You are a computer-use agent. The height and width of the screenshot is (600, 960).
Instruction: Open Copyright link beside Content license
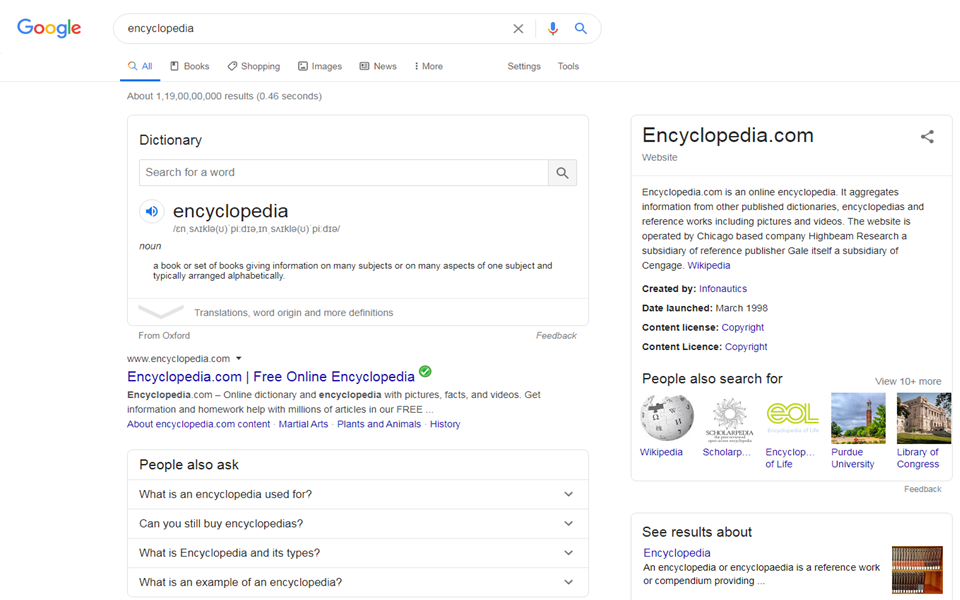pyautogui.click(x=743, y=328)
